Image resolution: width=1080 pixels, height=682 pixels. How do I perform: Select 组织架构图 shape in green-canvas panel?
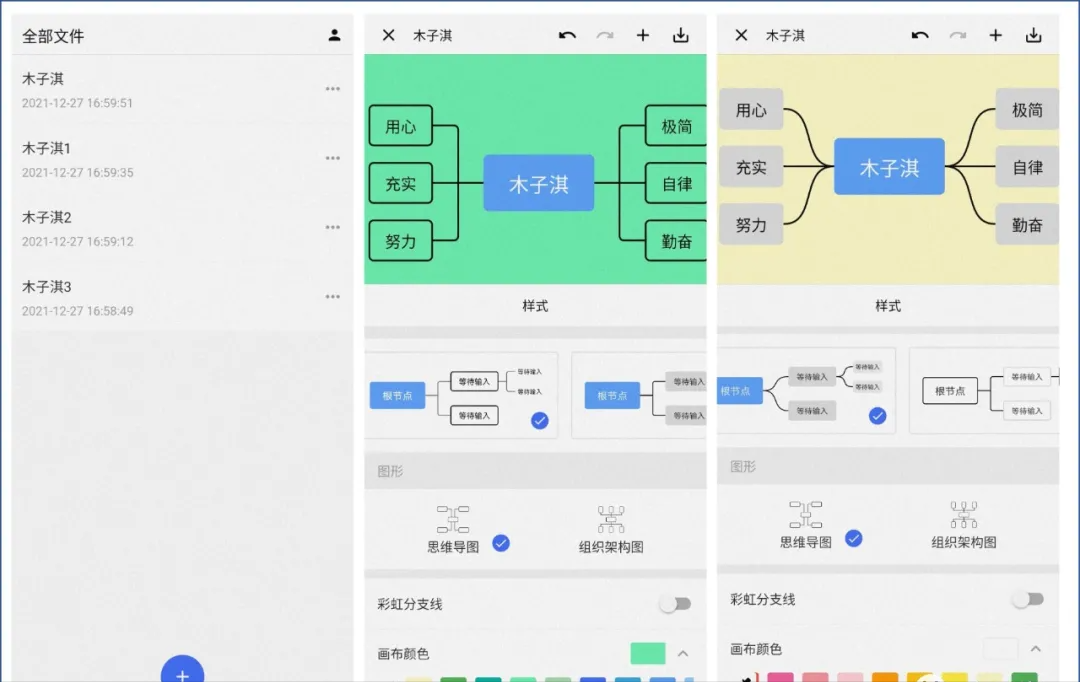(x=611, y=529)
